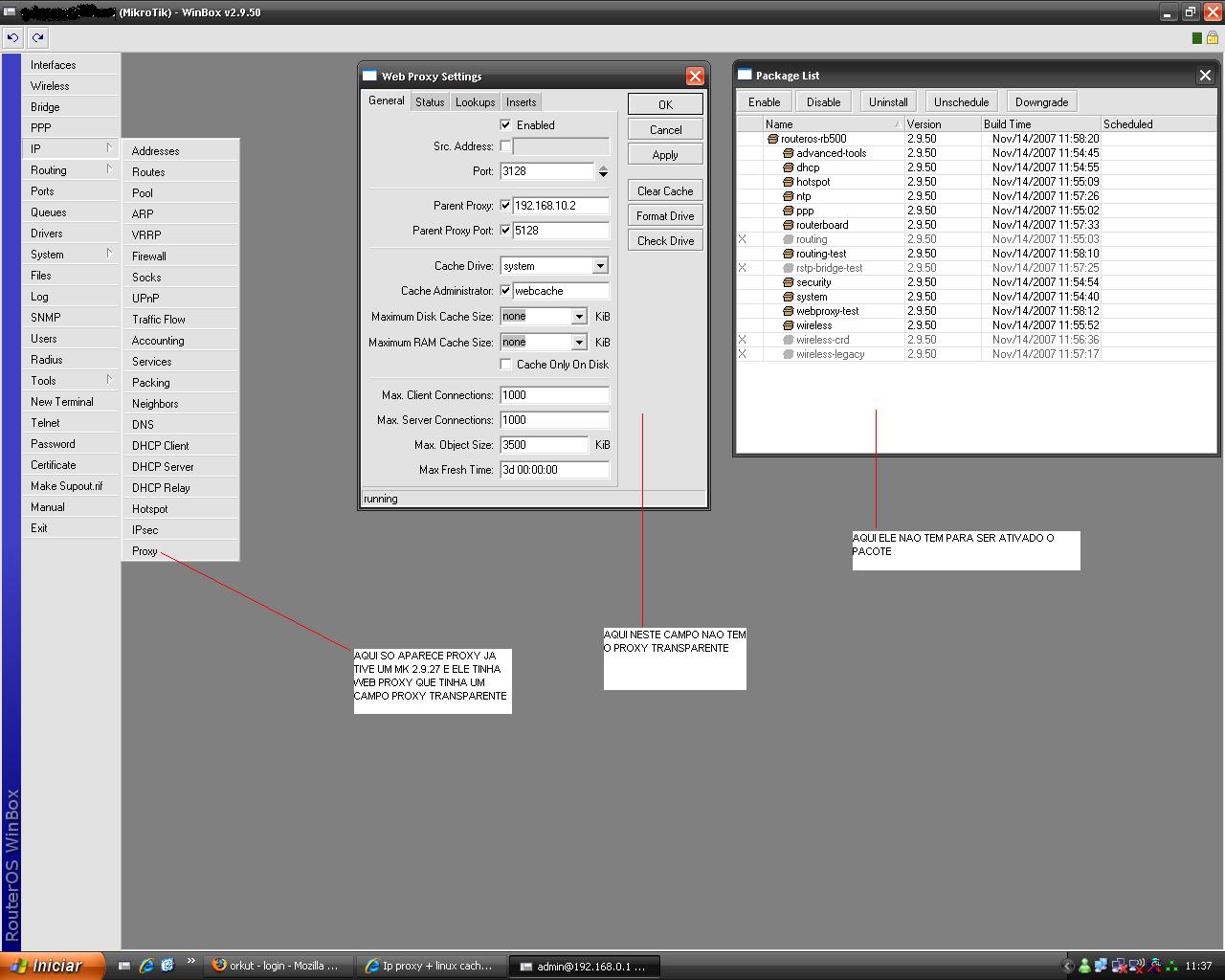This screenshot has height=980, width=1225.
Task: Click OK in Web Proxy Settings
Action: [665, 104]
